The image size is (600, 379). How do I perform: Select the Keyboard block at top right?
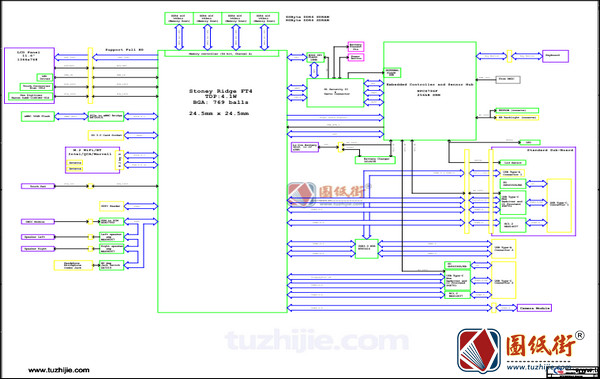pos(555,56)
